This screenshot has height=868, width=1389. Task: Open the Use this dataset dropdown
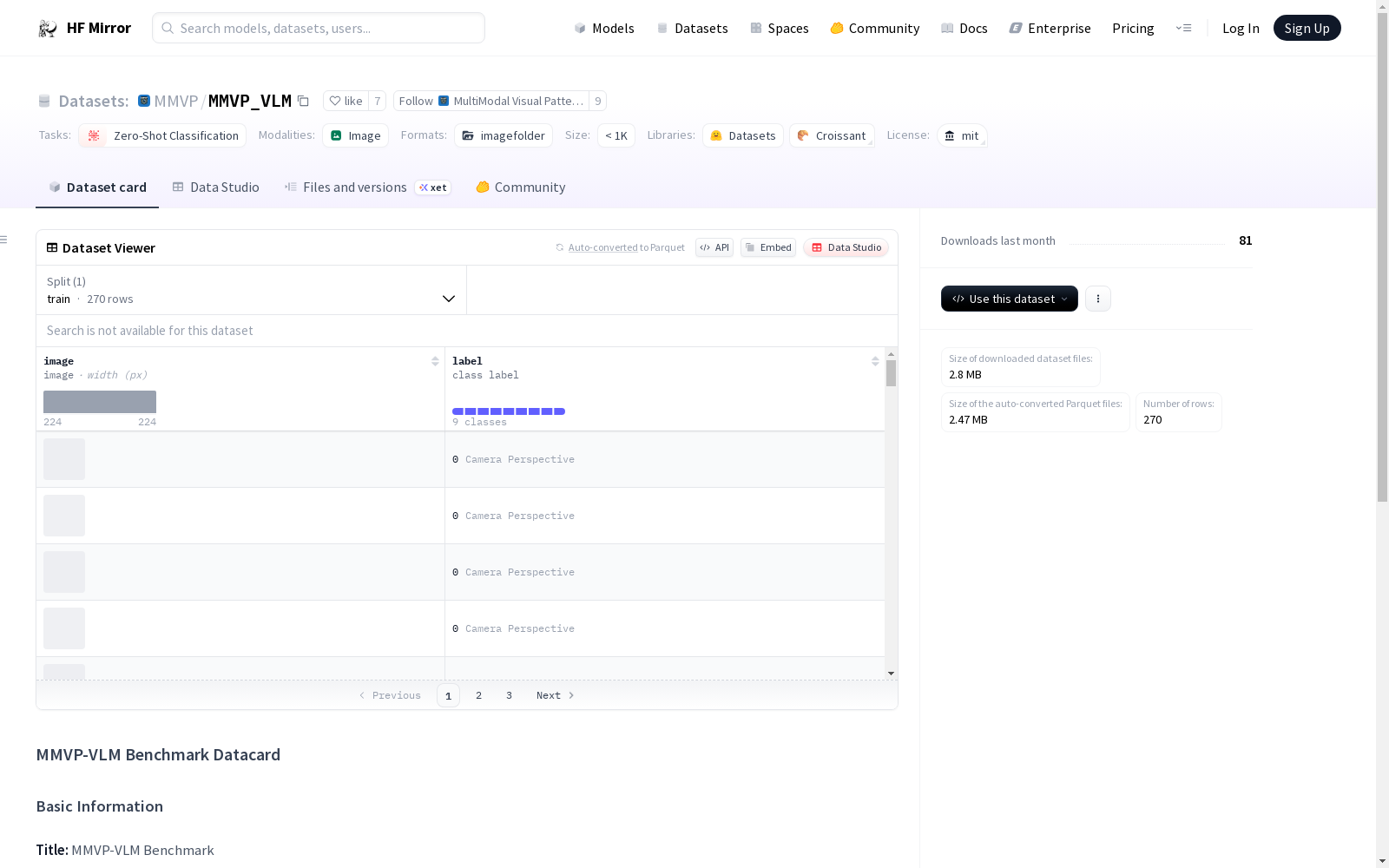[1010, 299]
